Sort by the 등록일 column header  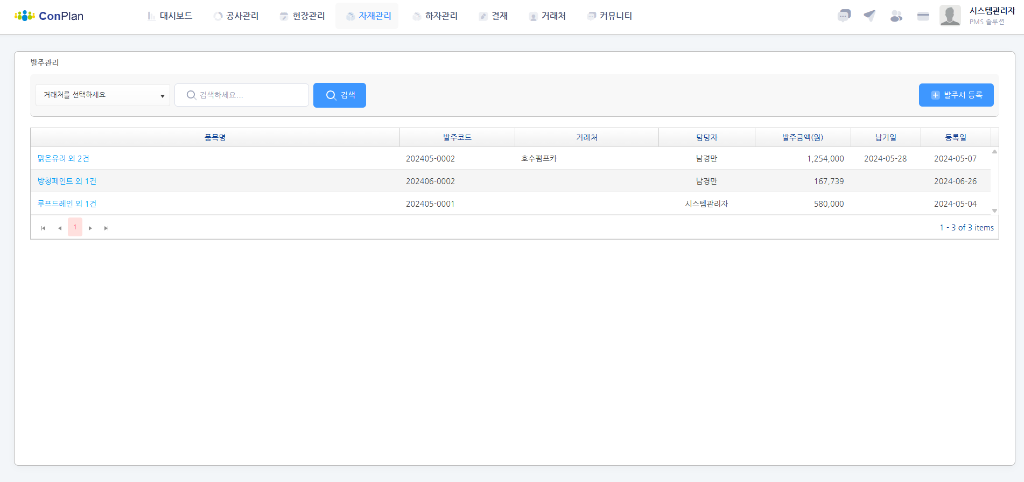pos(955,137)
